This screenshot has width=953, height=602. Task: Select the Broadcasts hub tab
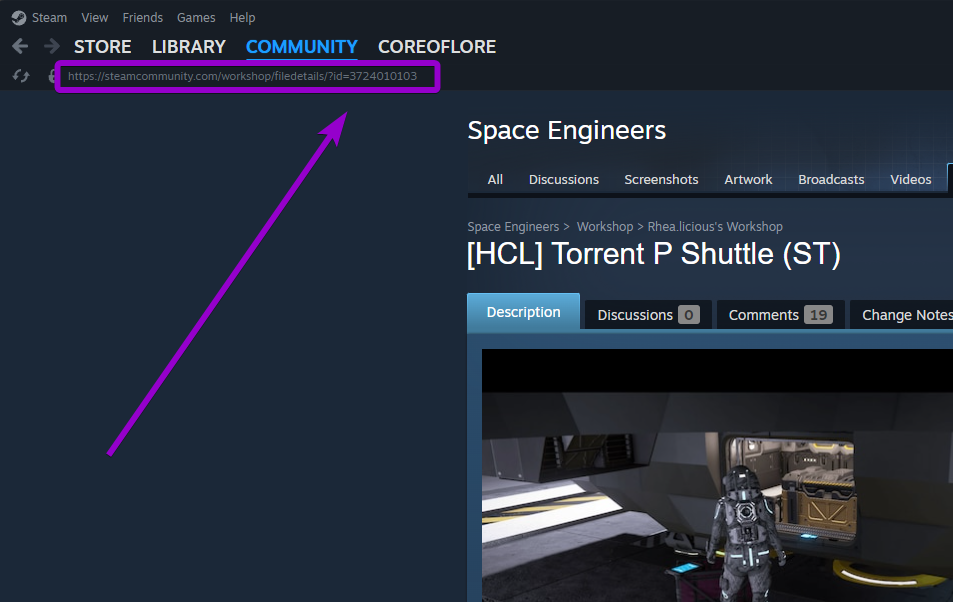point(831,179)
